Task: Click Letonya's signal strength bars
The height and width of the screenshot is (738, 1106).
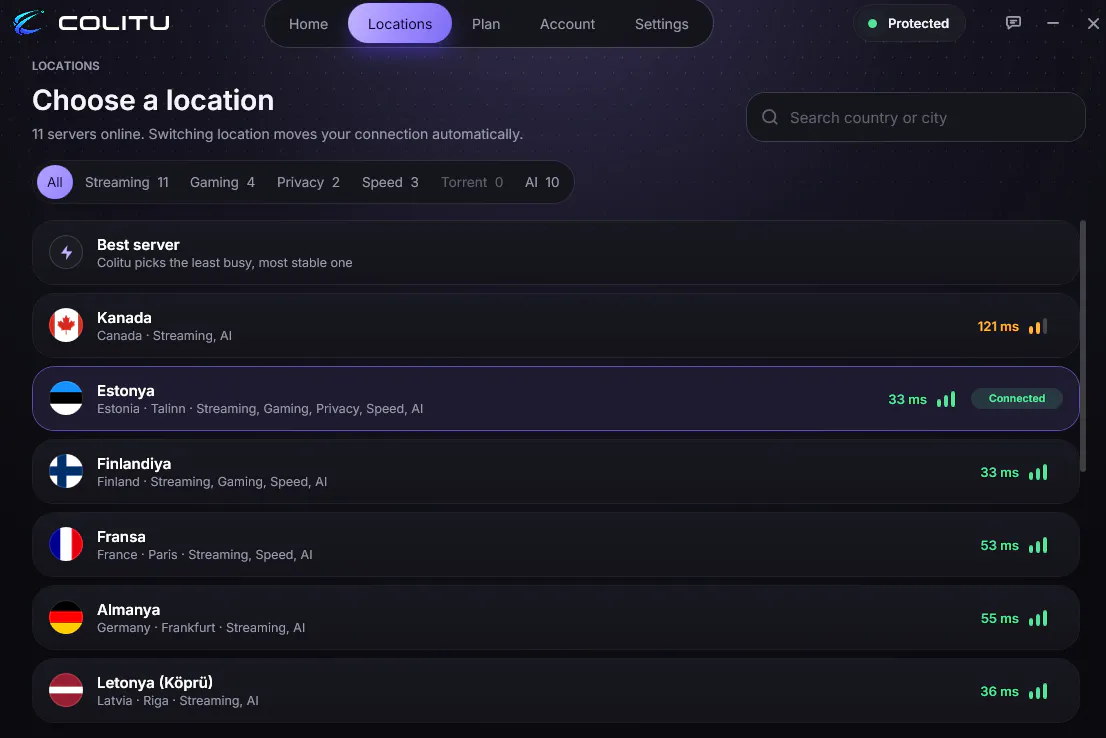Action: [x=1038, y=691]
